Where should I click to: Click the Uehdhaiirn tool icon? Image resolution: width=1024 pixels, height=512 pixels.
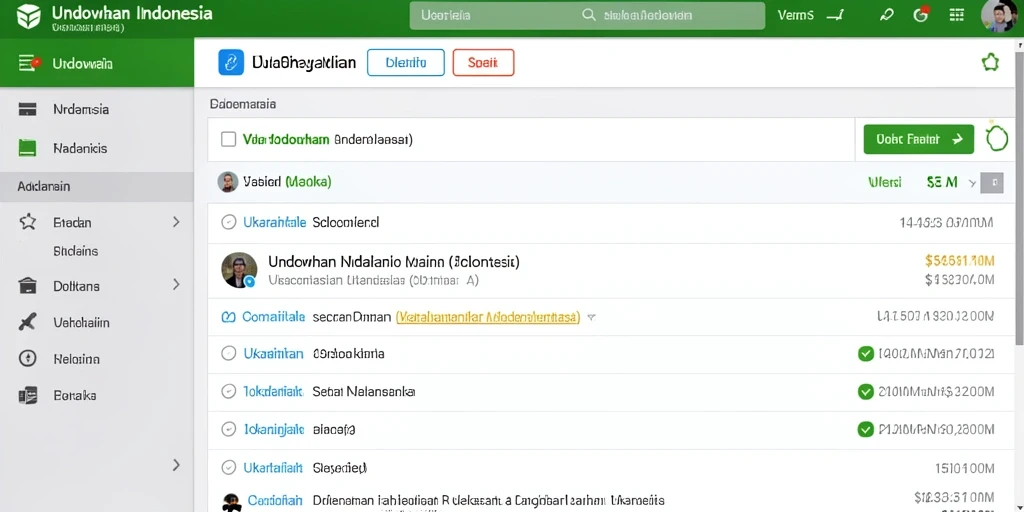tap(27, 322)
